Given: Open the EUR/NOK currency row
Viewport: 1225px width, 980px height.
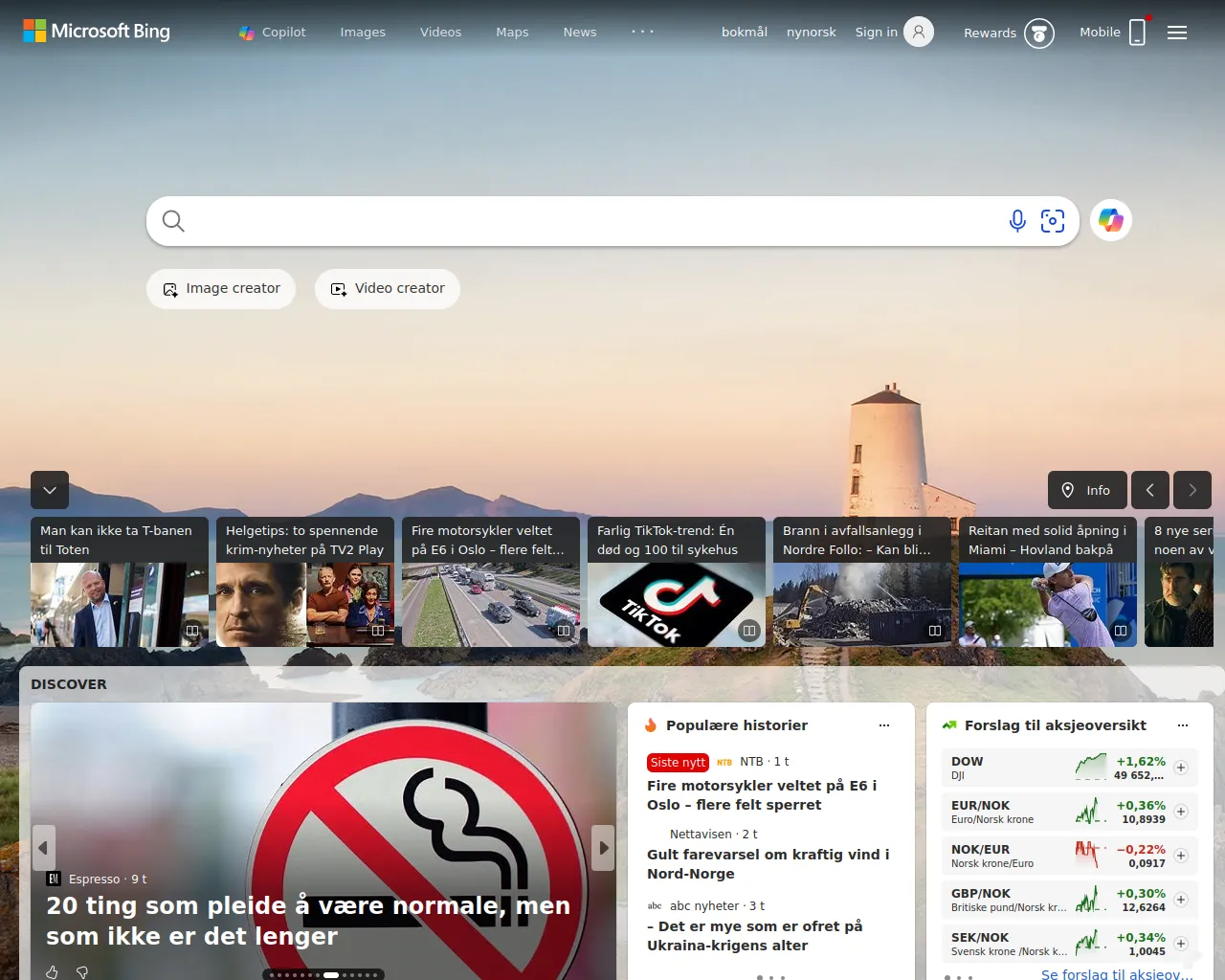Looking at the screenshot, I should (1070, 812).
